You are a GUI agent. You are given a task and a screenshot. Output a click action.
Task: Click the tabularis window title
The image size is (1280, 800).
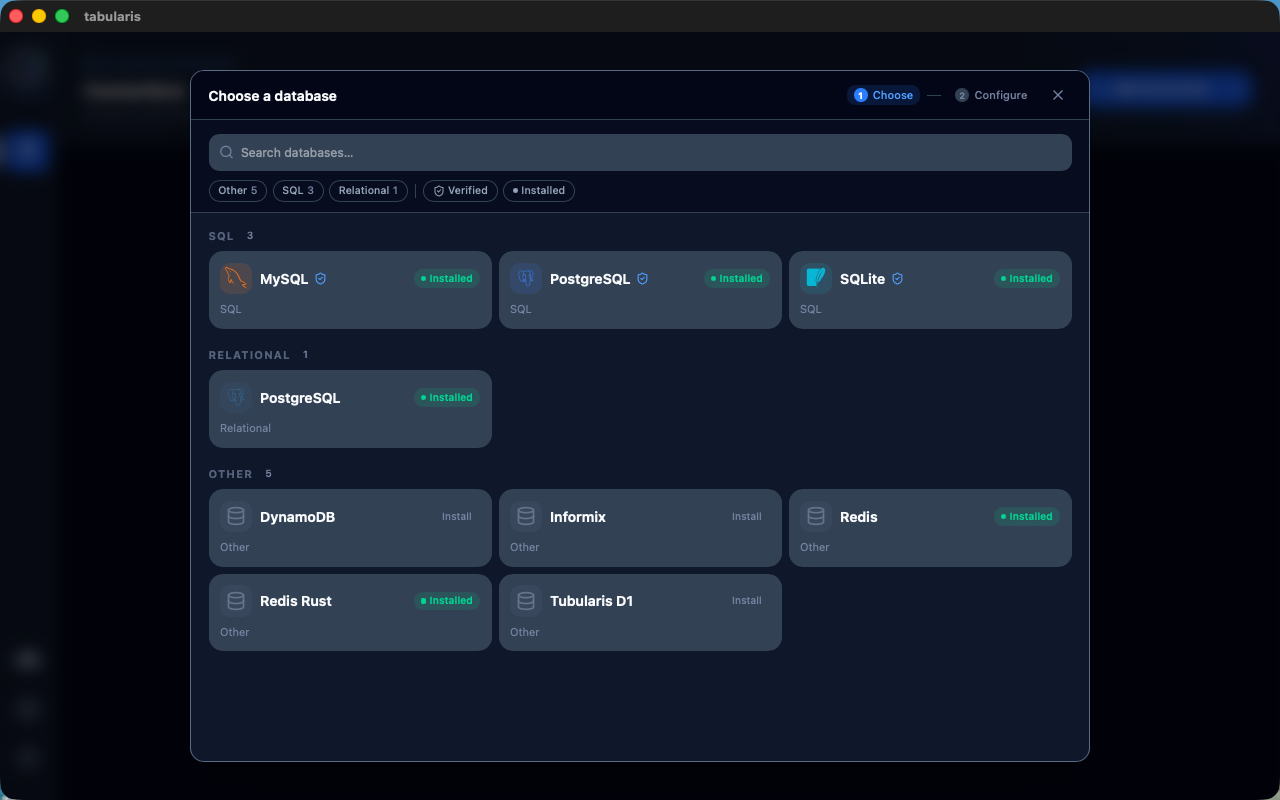click(112, 16)
